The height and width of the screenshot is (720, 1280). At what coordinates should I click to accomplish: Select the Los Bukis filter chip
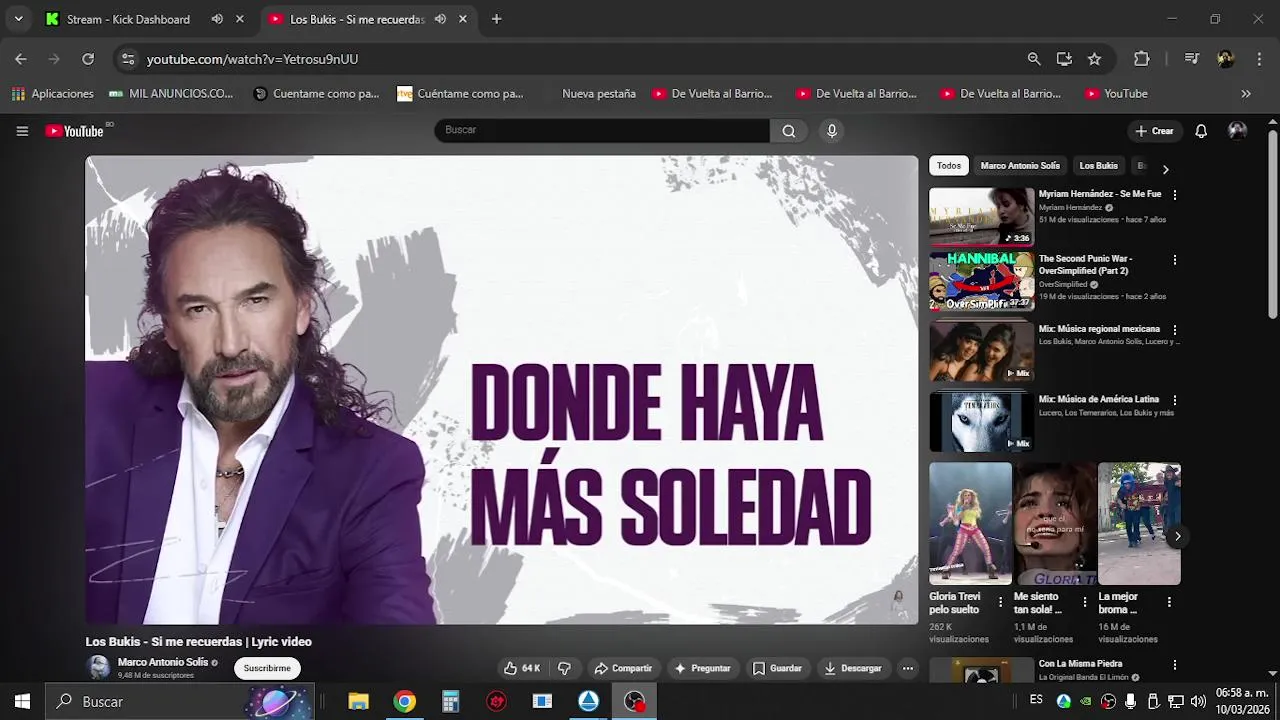[x=1098, y=166]
